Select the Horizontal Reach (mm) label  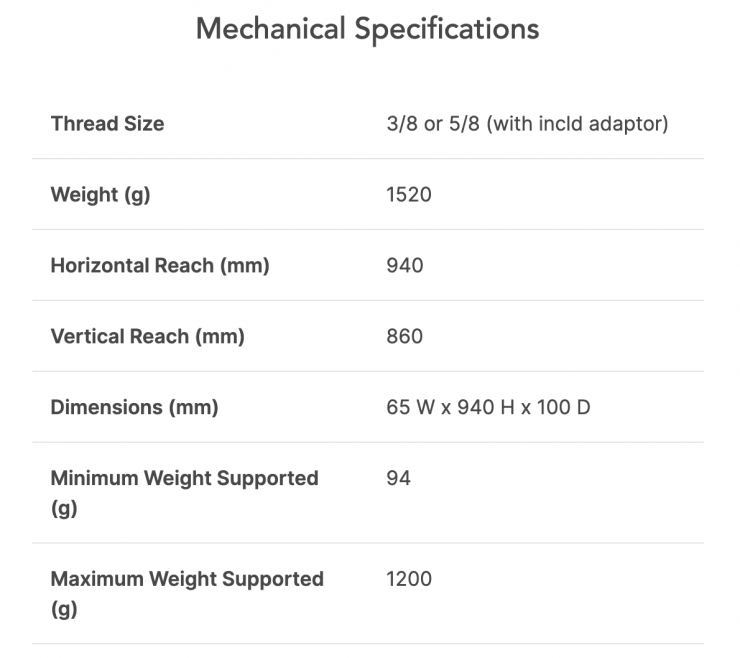160,266
